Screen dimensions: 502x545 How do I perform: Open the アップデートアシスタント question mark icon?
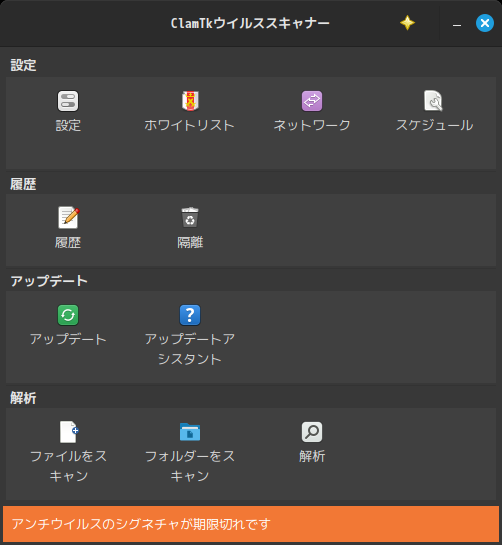pyautogui.click(x=190, y=315)
